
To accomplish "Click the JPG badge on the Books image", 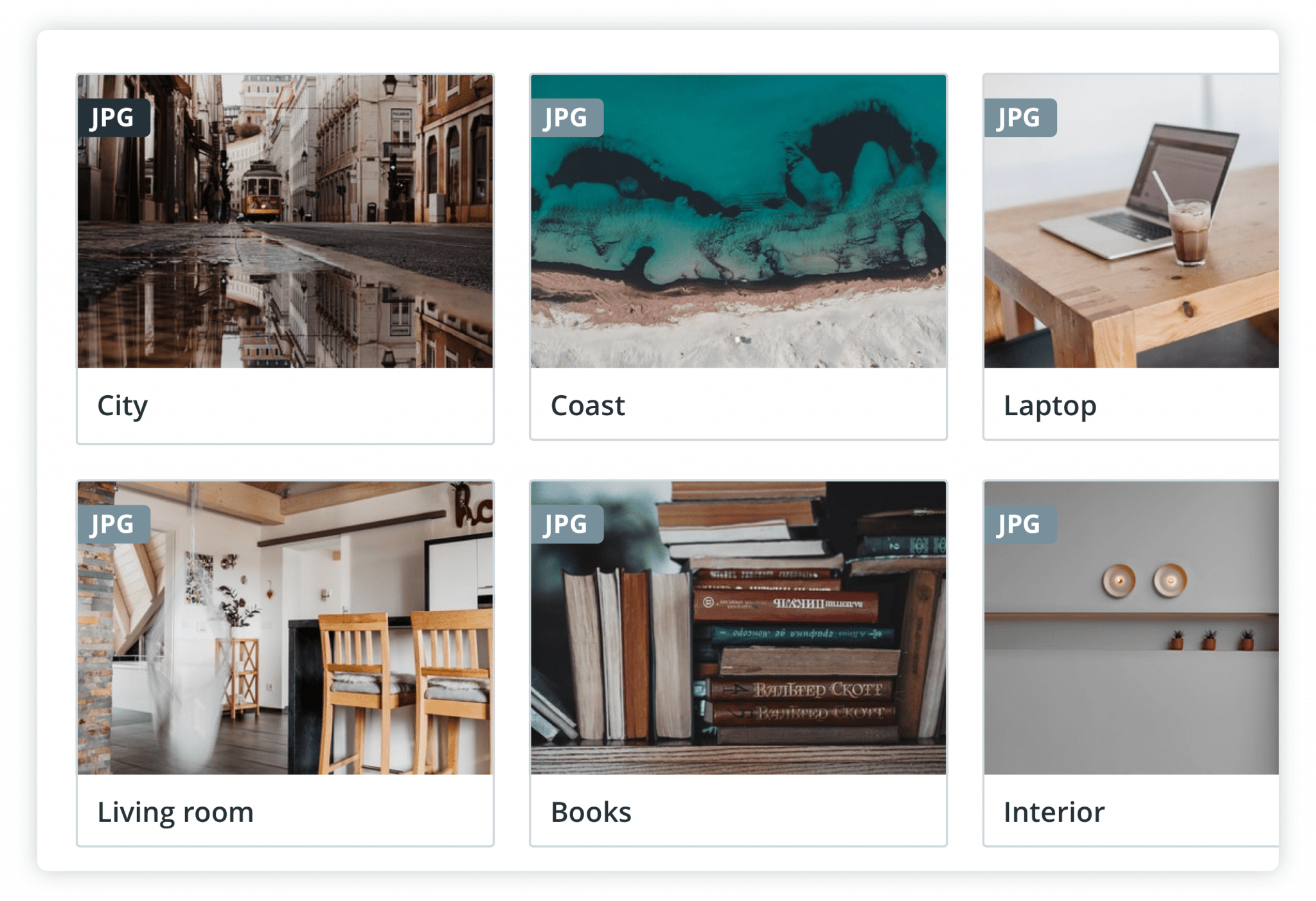I will [x=570, y=525].
